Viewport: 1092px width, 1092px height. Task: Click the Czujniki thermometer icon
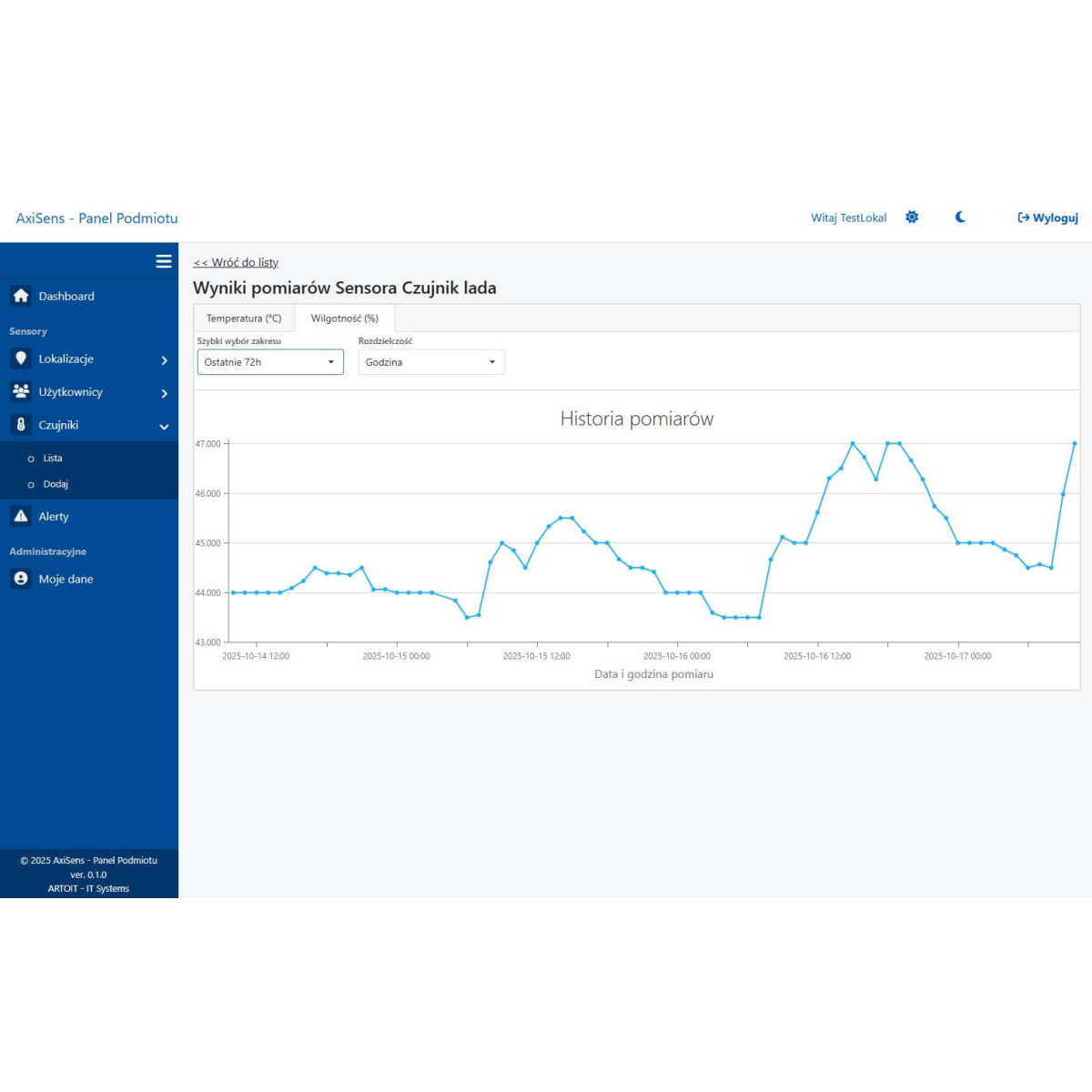[x=21, y=424]
